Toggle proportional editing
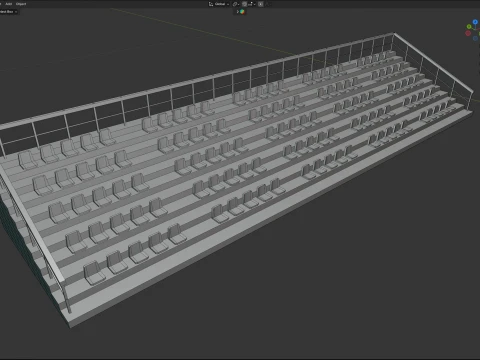The image size is (480, 360). (x=260, y=4)
